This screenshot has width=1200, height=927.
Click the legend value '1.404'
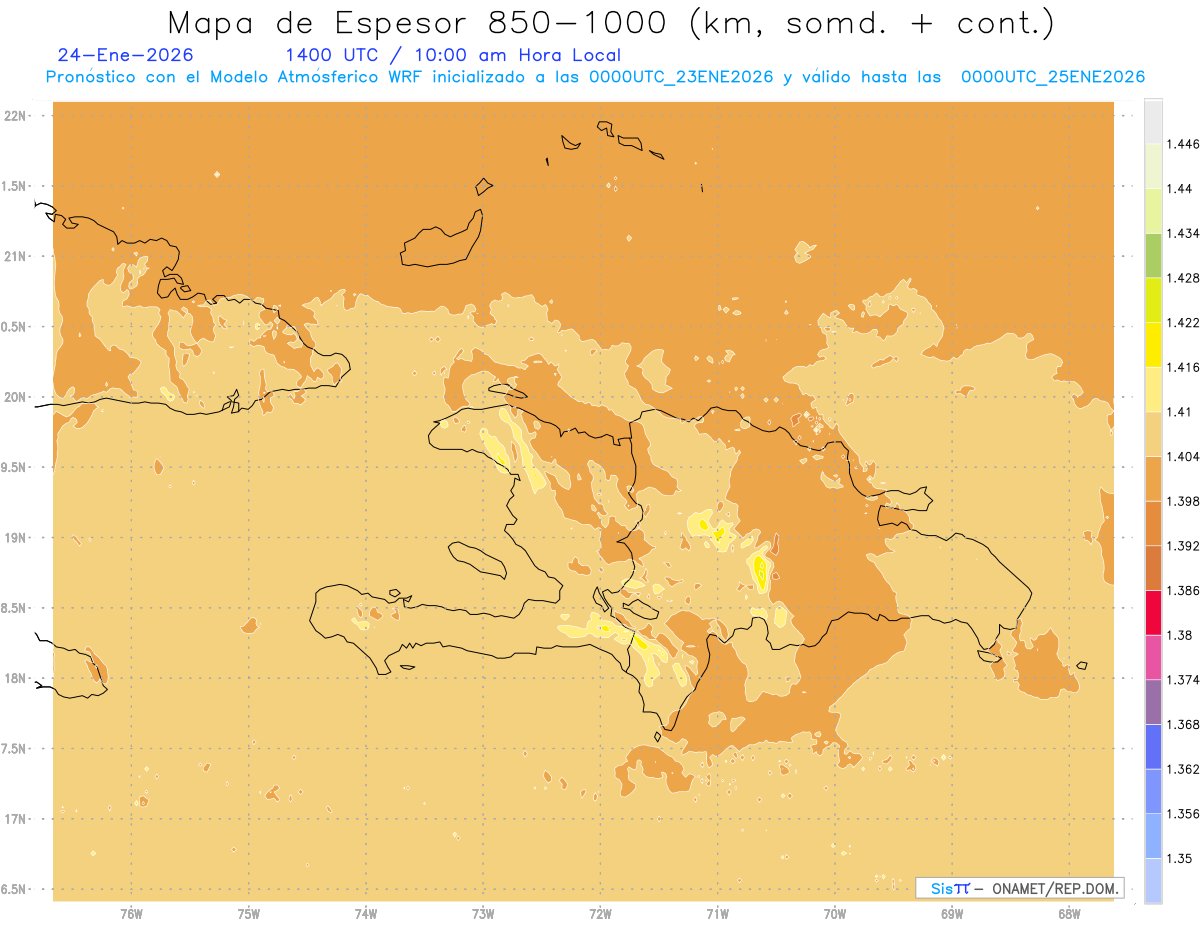(x=1181, y=456)
